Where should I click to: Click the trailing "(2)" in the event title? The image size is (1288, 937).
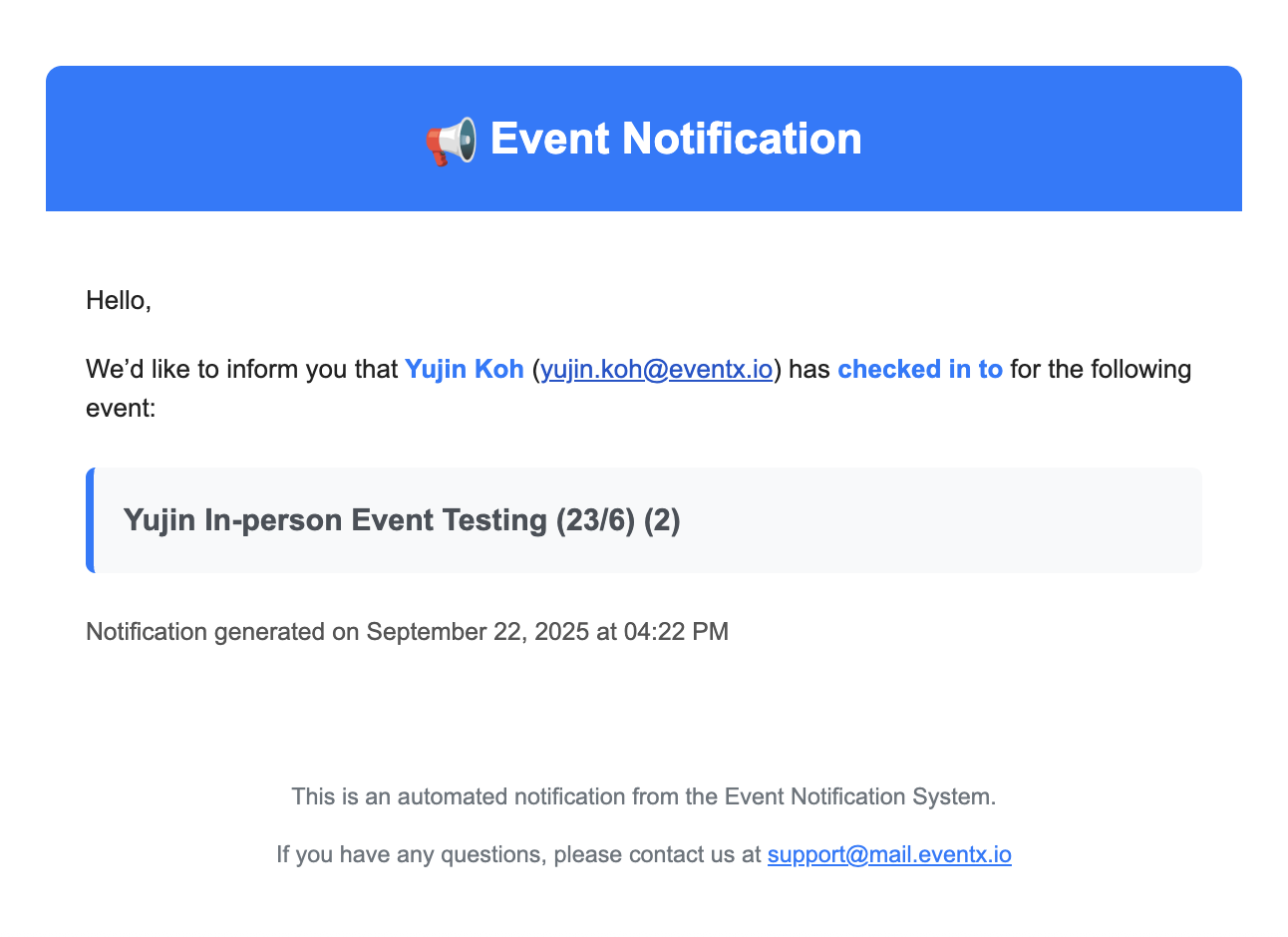point(662,520)
